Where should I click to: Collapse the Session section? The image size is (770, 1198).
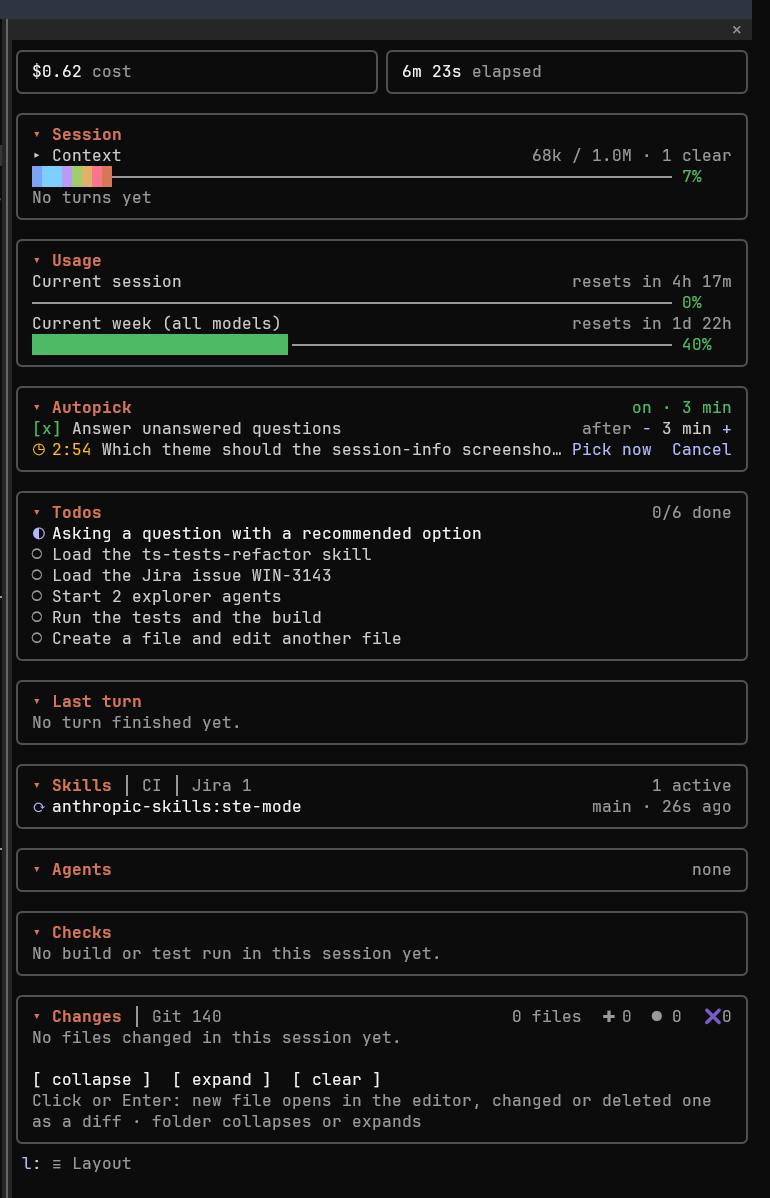click(37, 134)
